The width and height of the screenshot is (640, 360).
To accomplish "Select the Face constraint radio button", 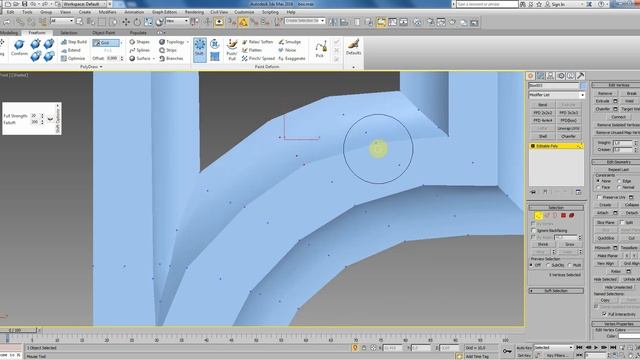I will coord(598,187).
